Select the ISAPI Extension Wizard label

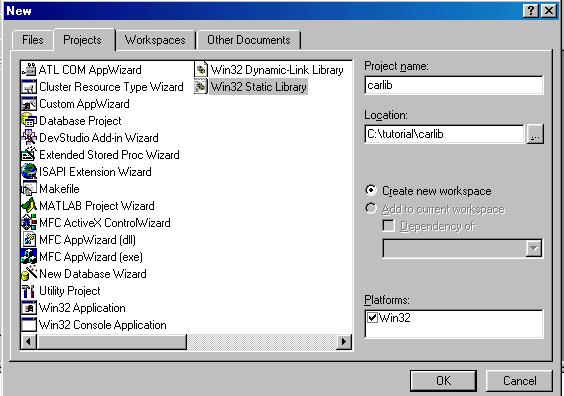click(x=95, y=172)
